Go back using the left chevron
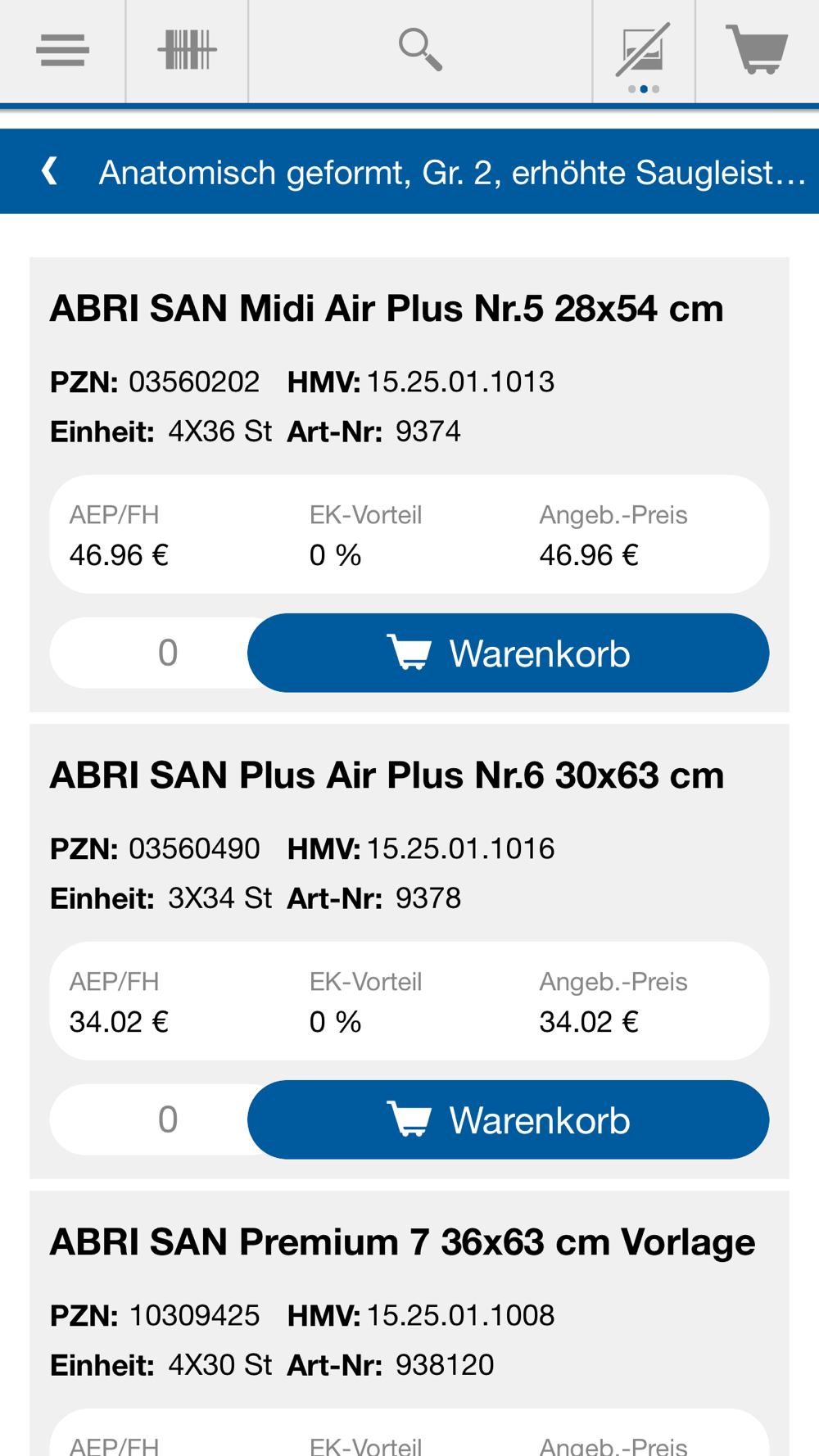The width and height of the screenshot is (819, 1456). 50,171
